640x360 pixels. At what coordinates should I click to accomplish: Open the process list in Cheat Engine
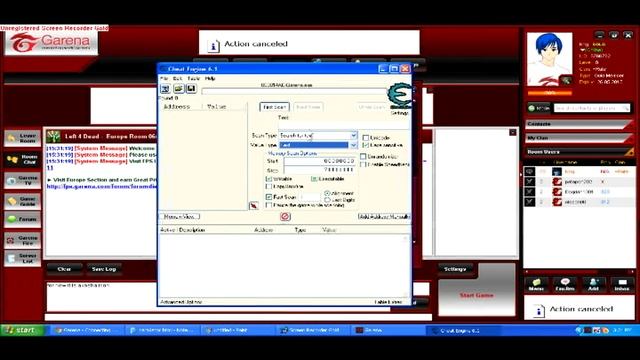point(165,89)
